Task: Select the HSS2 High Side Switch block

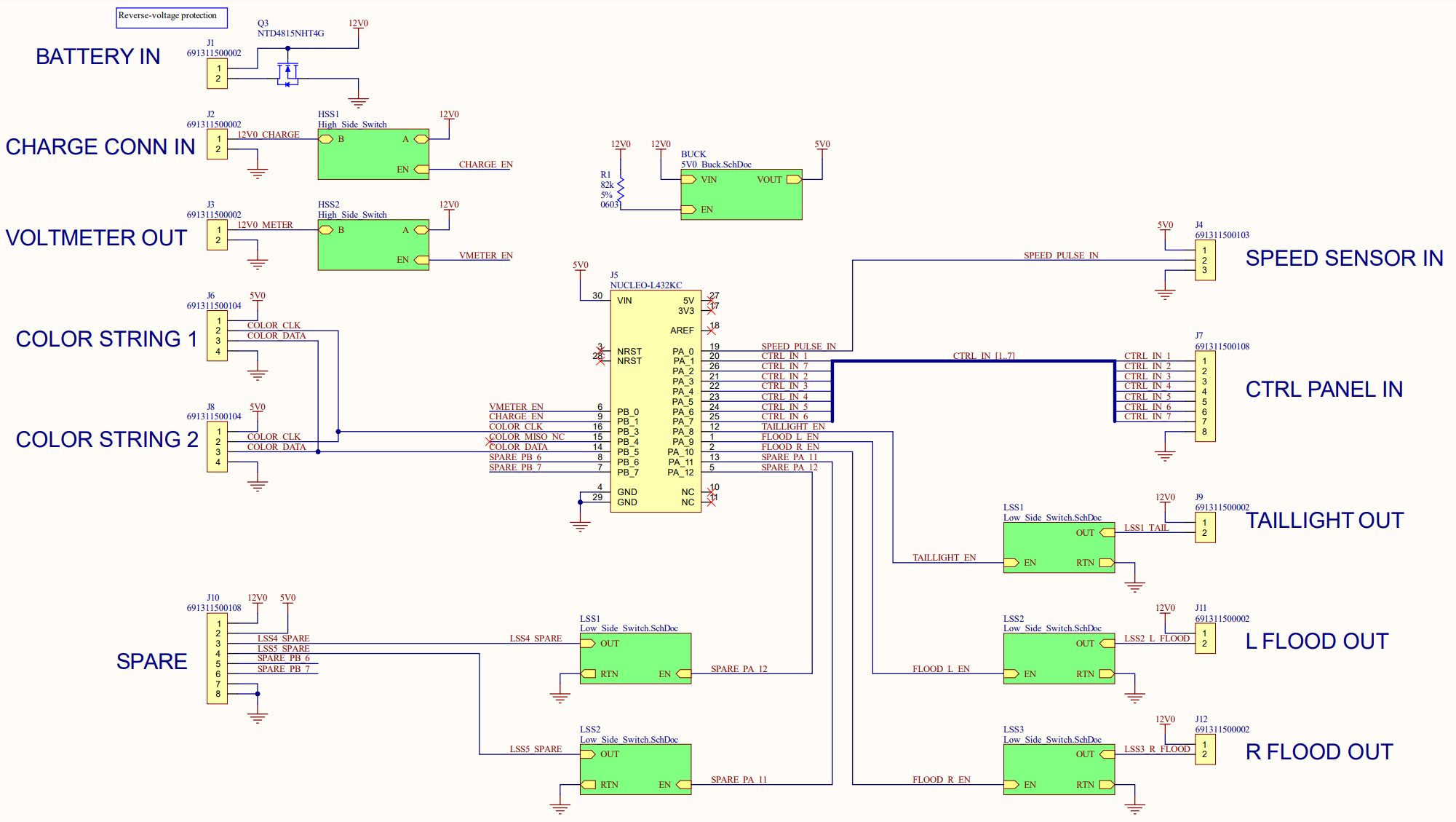Action: [373, 245]
